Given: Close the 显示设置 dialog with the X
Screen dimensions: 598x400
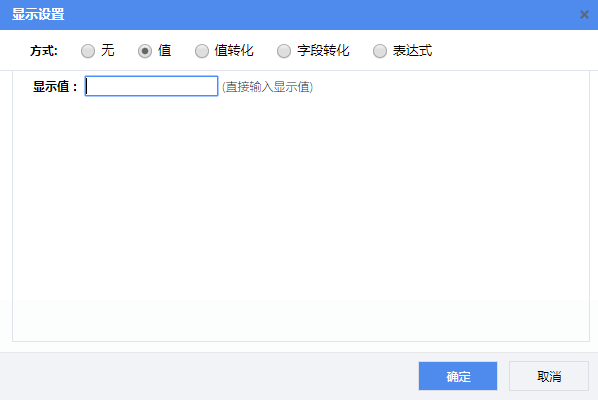Looking at the screenshot, I should [584, 14].
